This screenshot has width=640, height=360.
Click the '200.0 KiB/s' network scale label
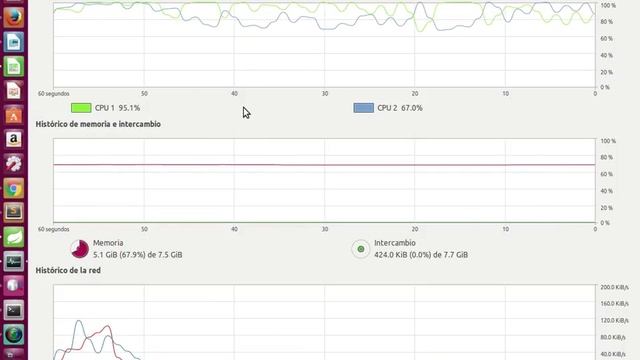click(614, 287)
